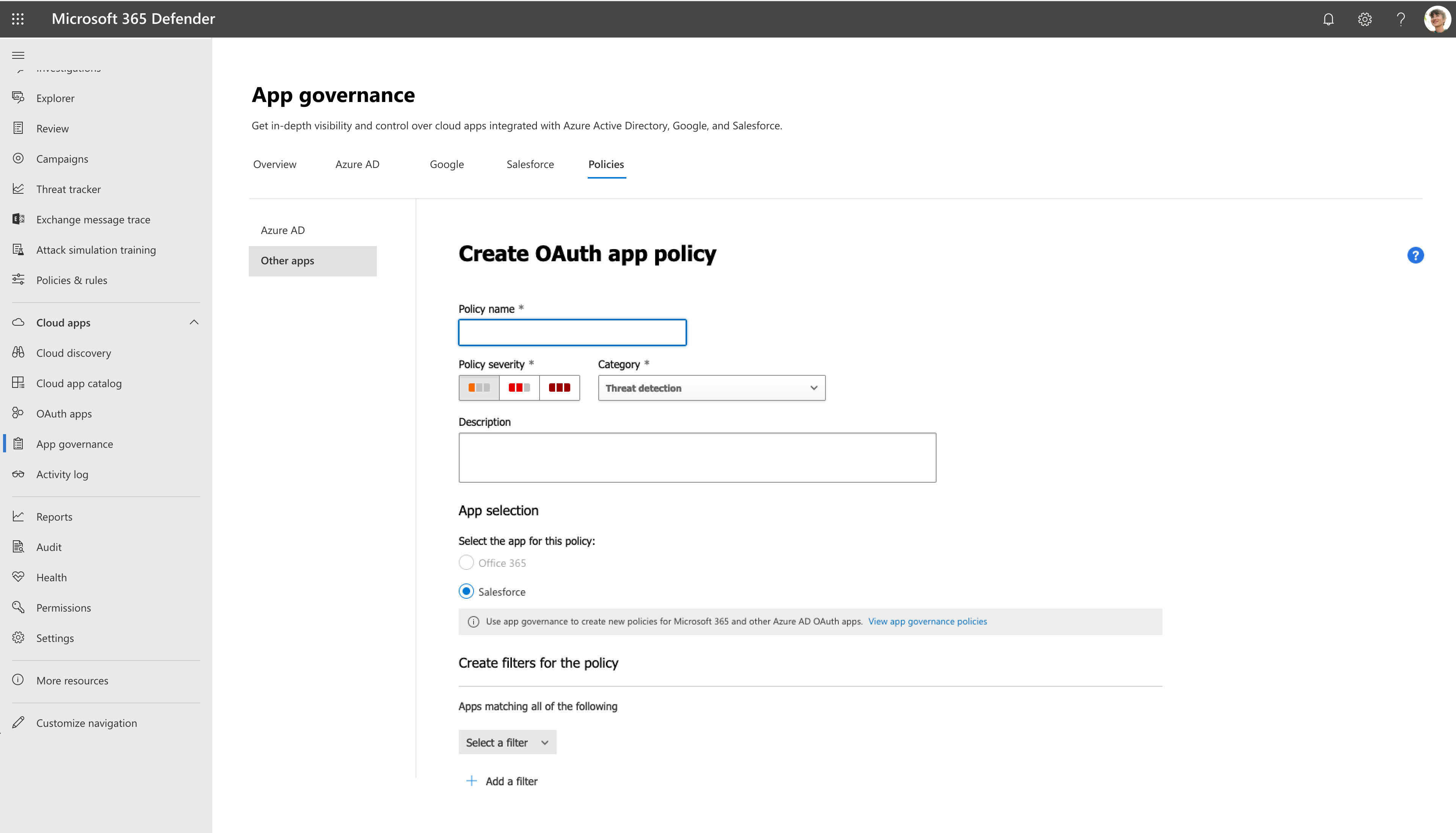Click the OAuth apps sidebar icon

tap(17, 413)
